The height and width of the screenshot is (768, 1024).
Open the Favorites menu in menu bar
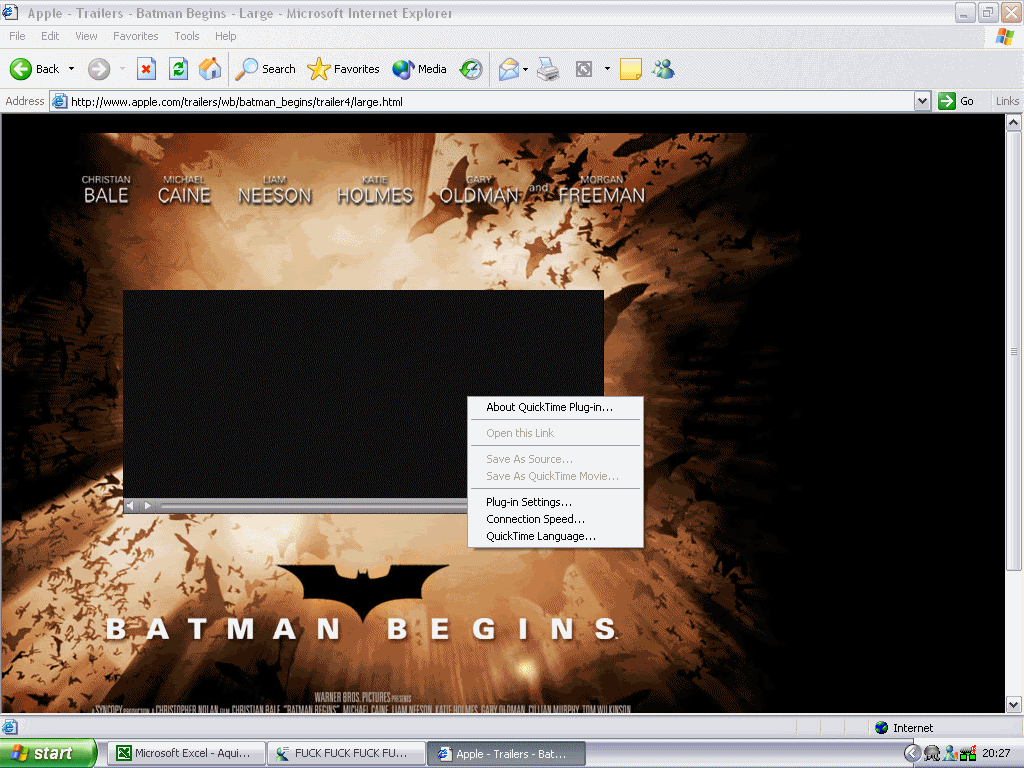(x=135, y=36)
